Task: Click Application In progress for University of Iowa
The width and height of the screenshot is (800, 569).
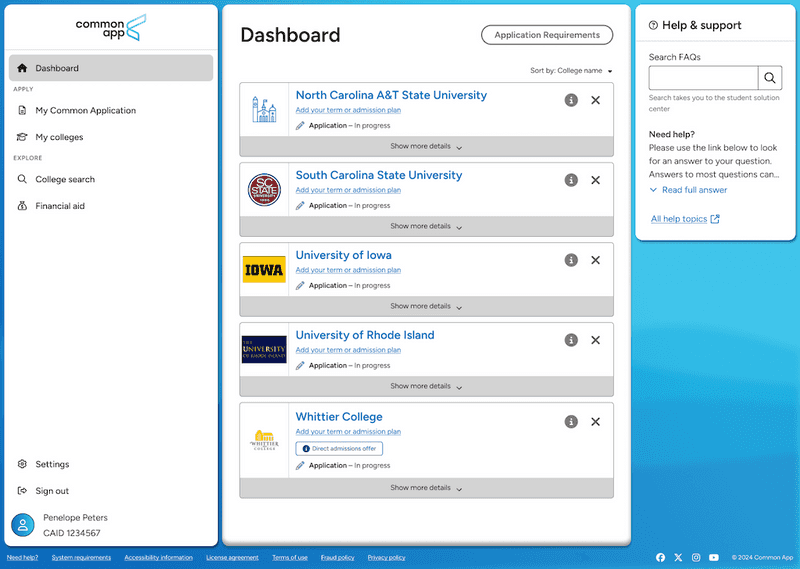Action: pos(343,285)
